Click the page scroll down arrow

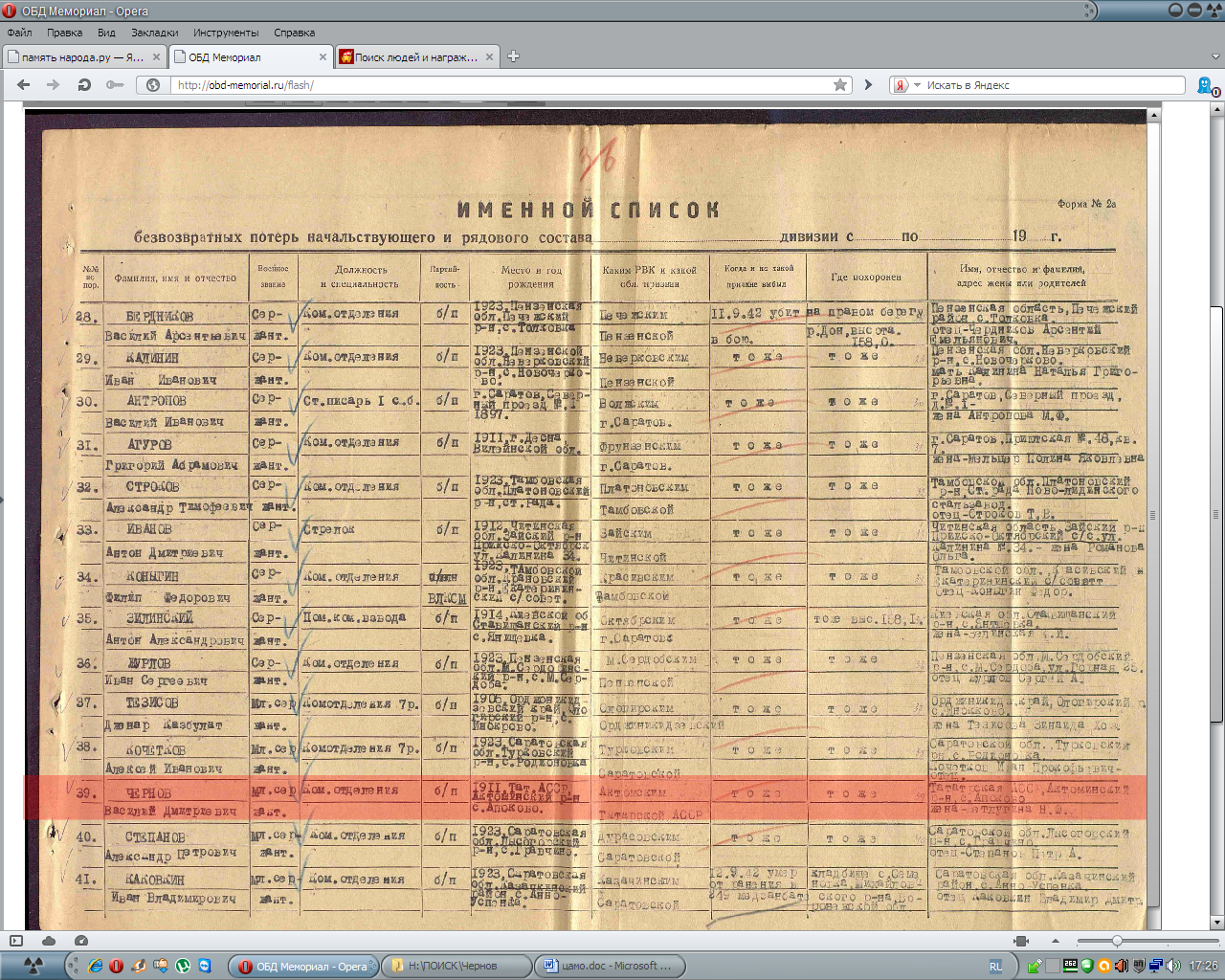point(1216,924)
